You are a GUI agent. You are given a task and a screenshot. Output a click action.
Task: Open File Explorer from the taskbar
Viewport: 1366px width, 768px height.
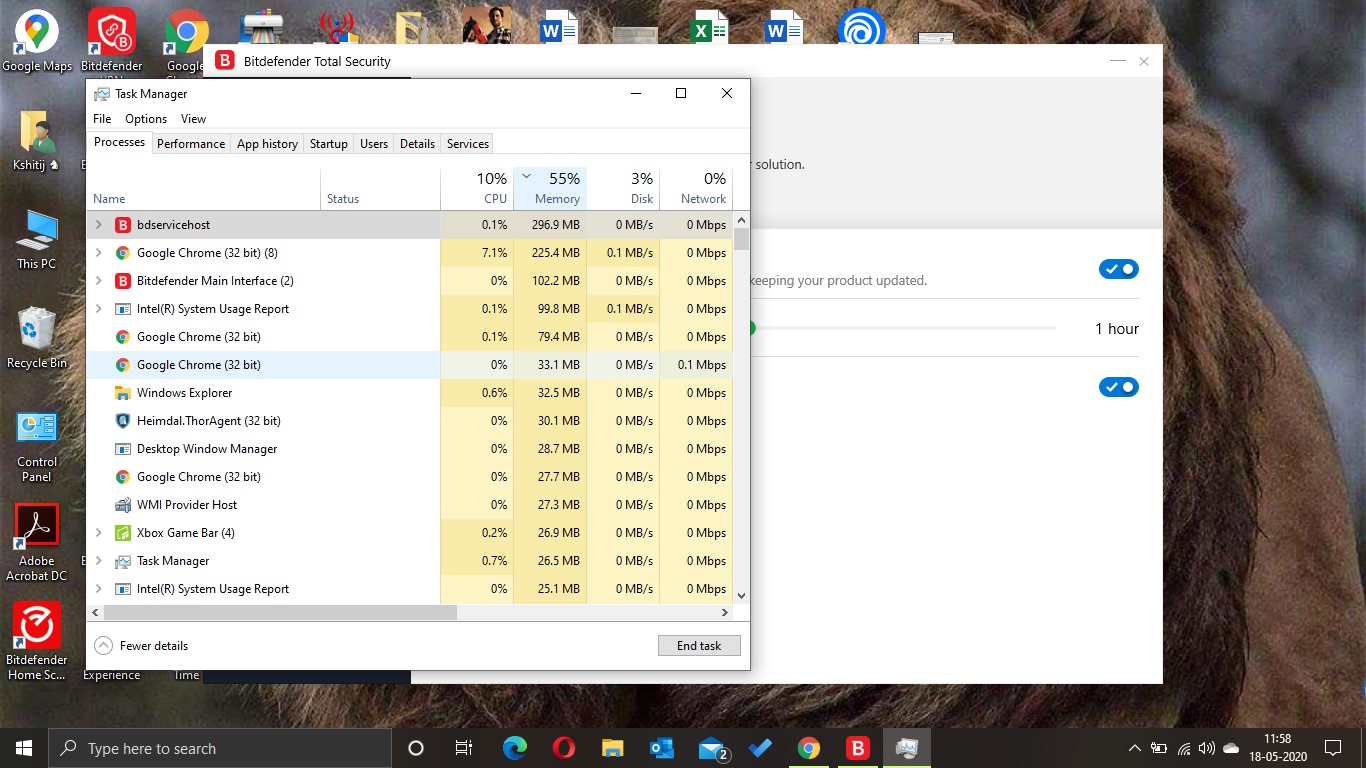(x=613, y=748)
